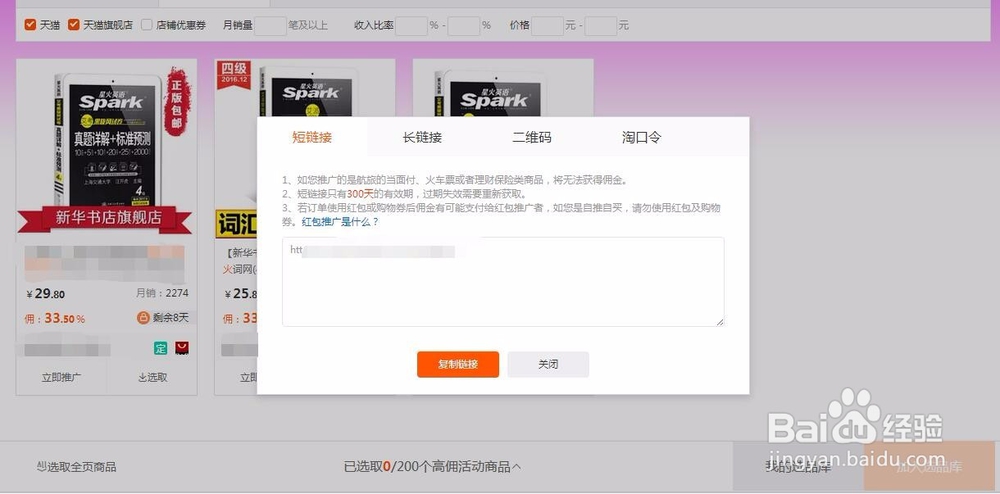Click the 新华书店旗舰店 red banner
This screenshot has width=1000, height=494.
point(105,218)
